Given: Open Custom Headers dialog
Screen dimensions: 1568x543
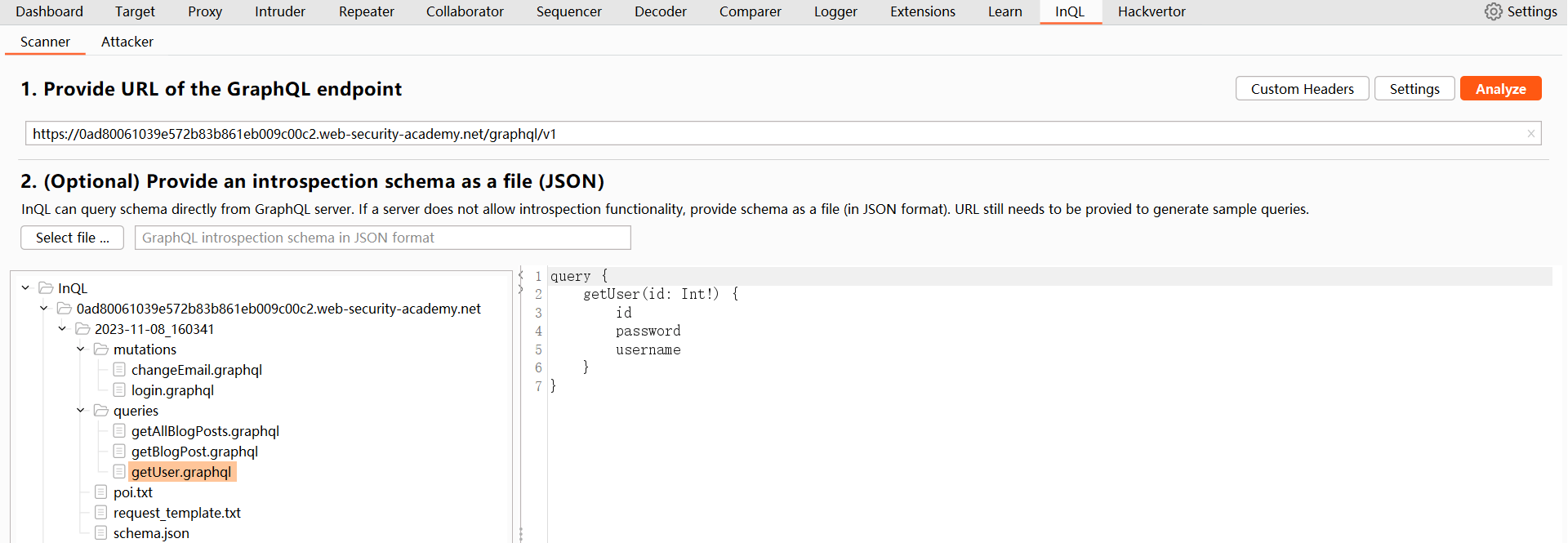Looking at the screenshot, I should 1302,89.
